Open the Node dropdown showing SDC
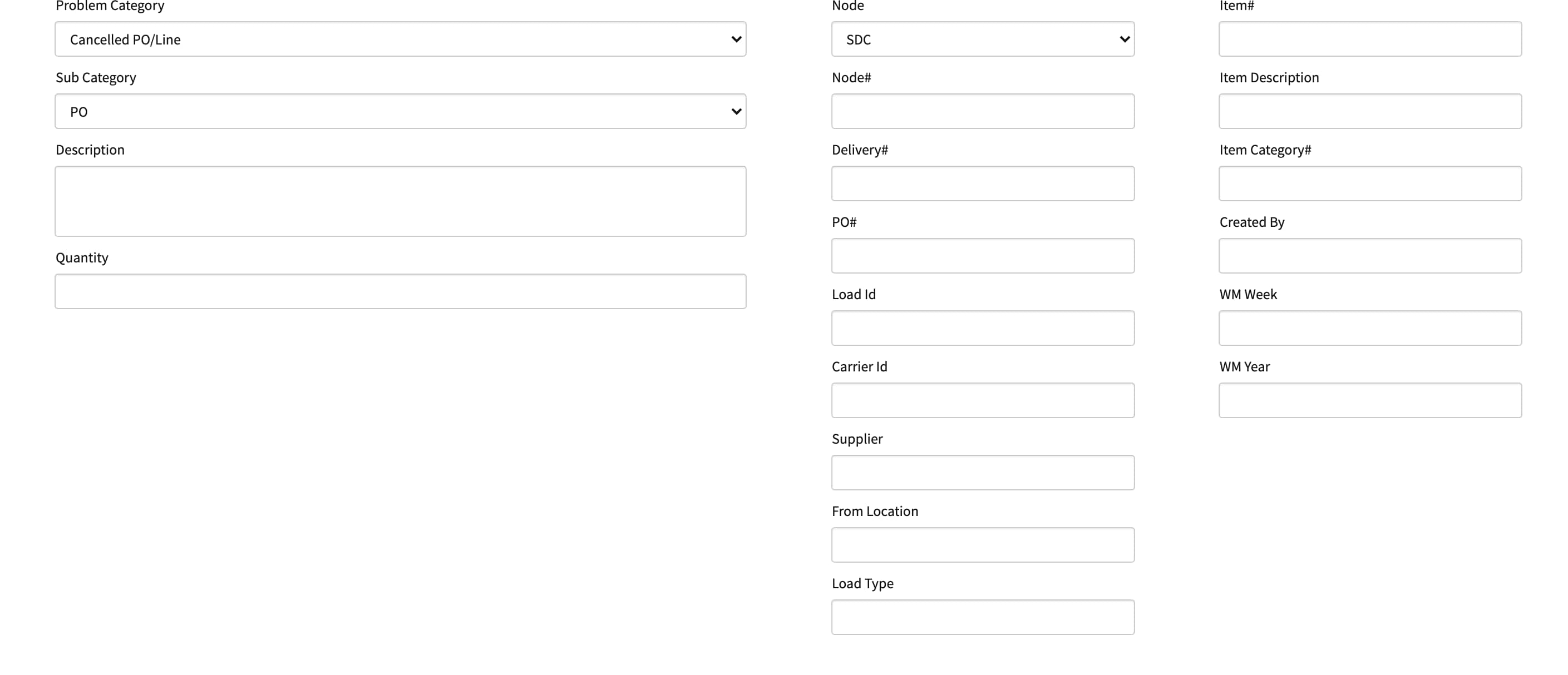Image resolution: width=1568 pixels, height=675 pixels. click(983, 39)
